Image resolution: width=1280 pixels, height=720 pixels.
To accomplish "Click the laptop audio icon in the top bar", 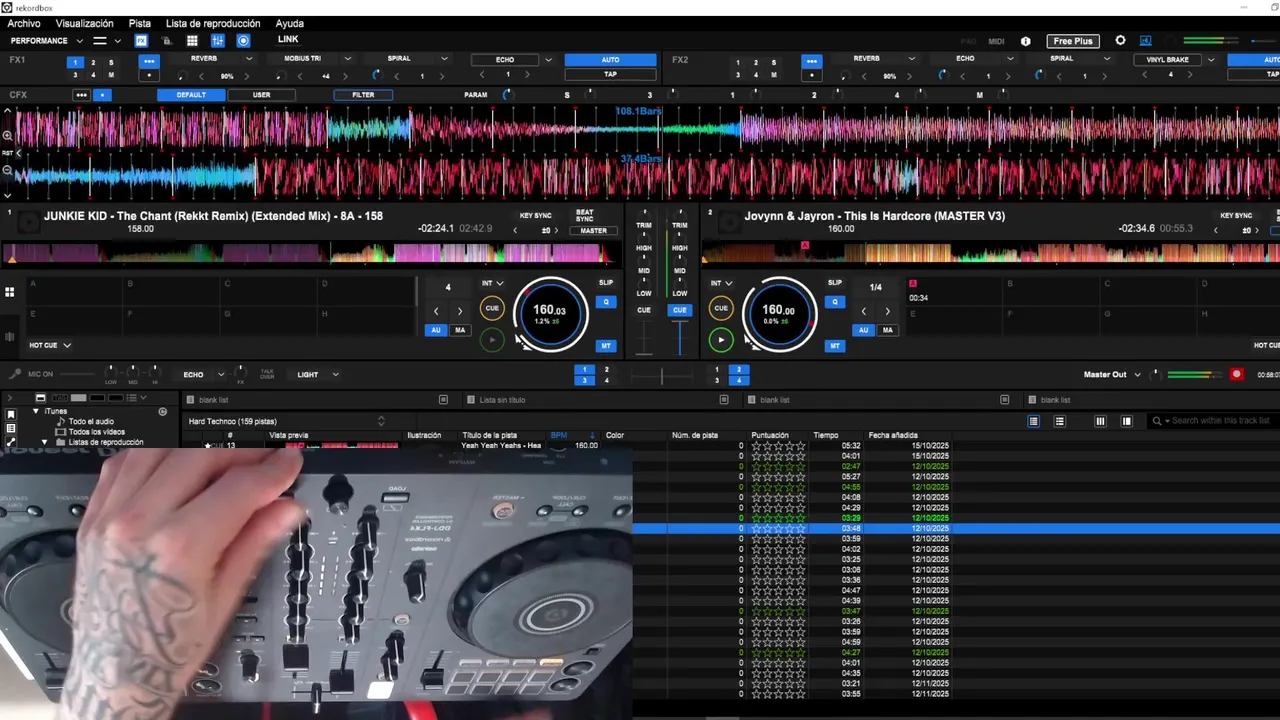I will [1146, 41].
